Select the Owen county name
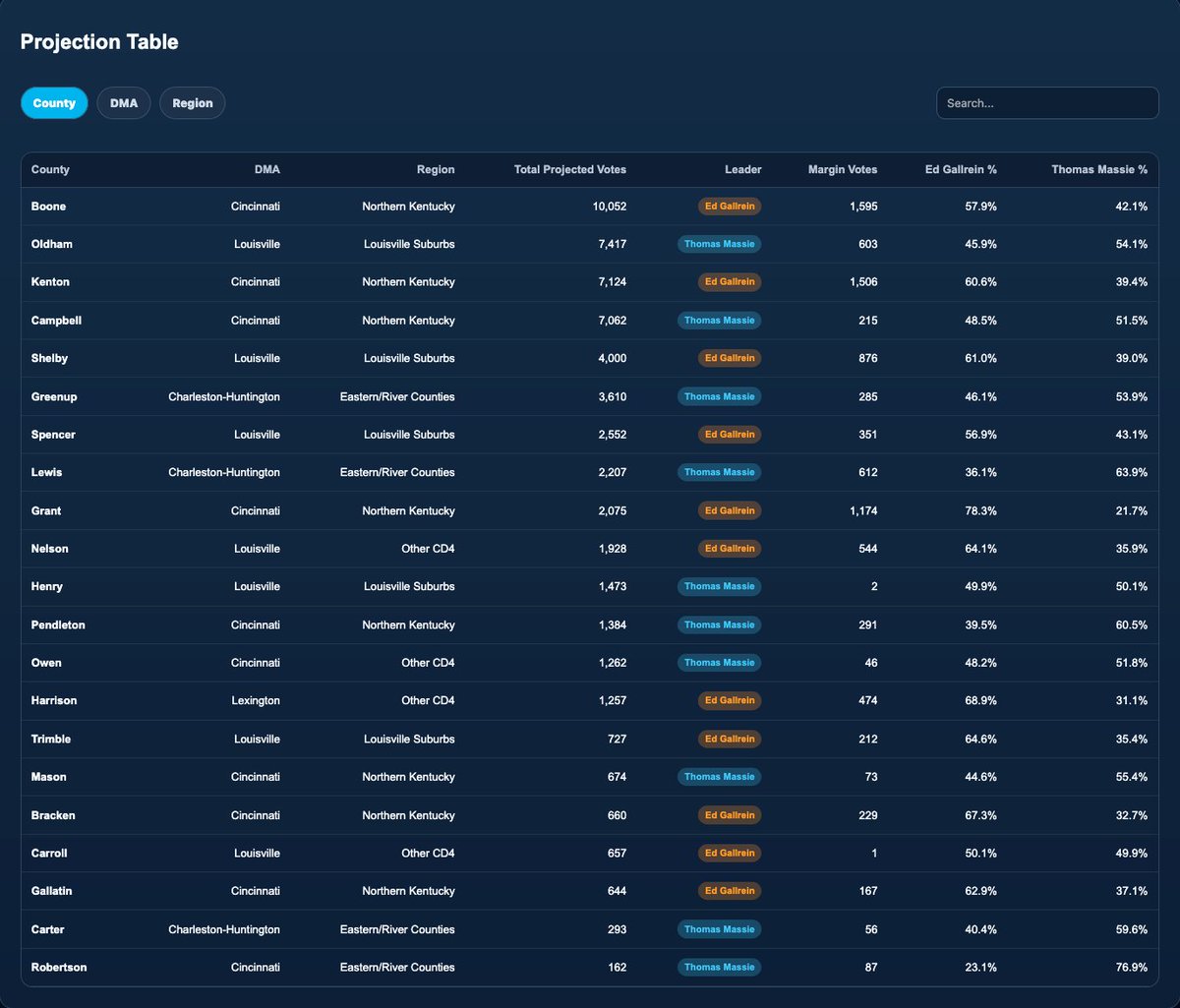 click(46, 663)
